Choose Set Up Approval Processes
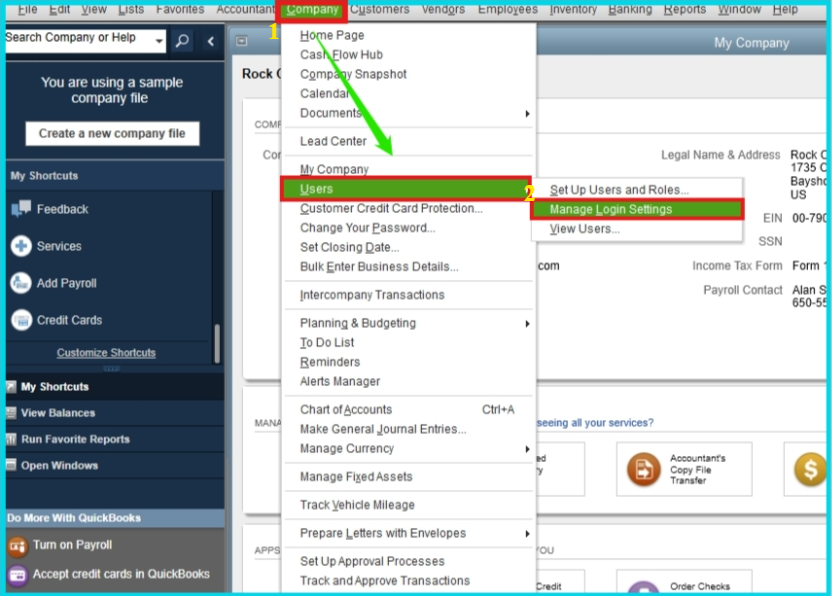 [x=372, y=561]
